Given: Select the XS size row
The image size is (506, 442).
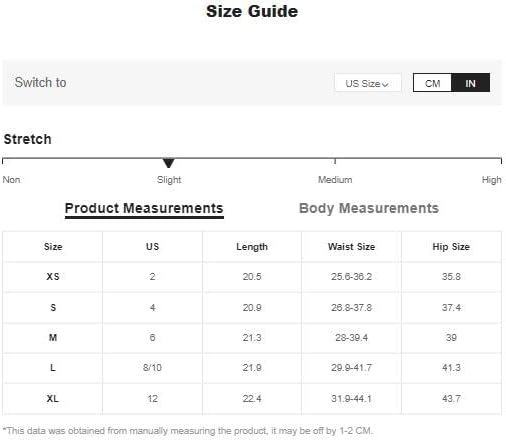Looking at the screenshot, I should click(252, 277).
